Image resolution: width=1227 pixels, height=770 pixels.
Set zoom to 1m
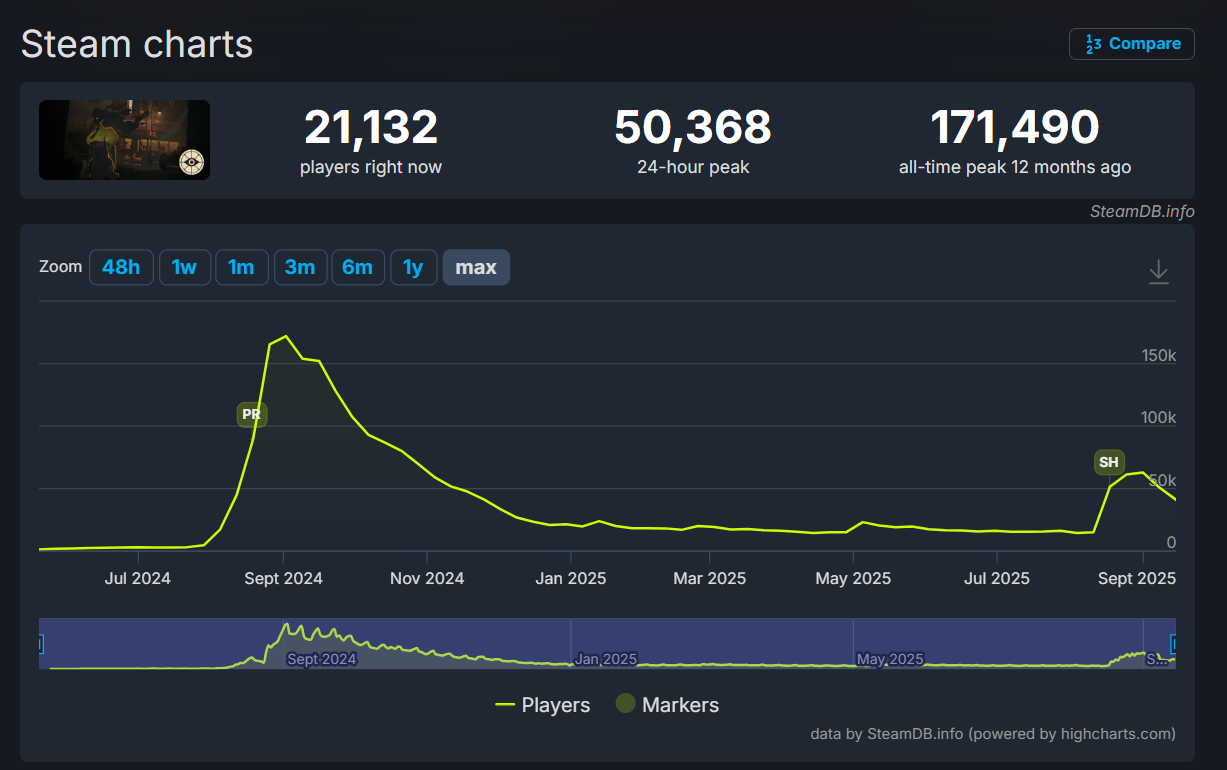(241, 267)
